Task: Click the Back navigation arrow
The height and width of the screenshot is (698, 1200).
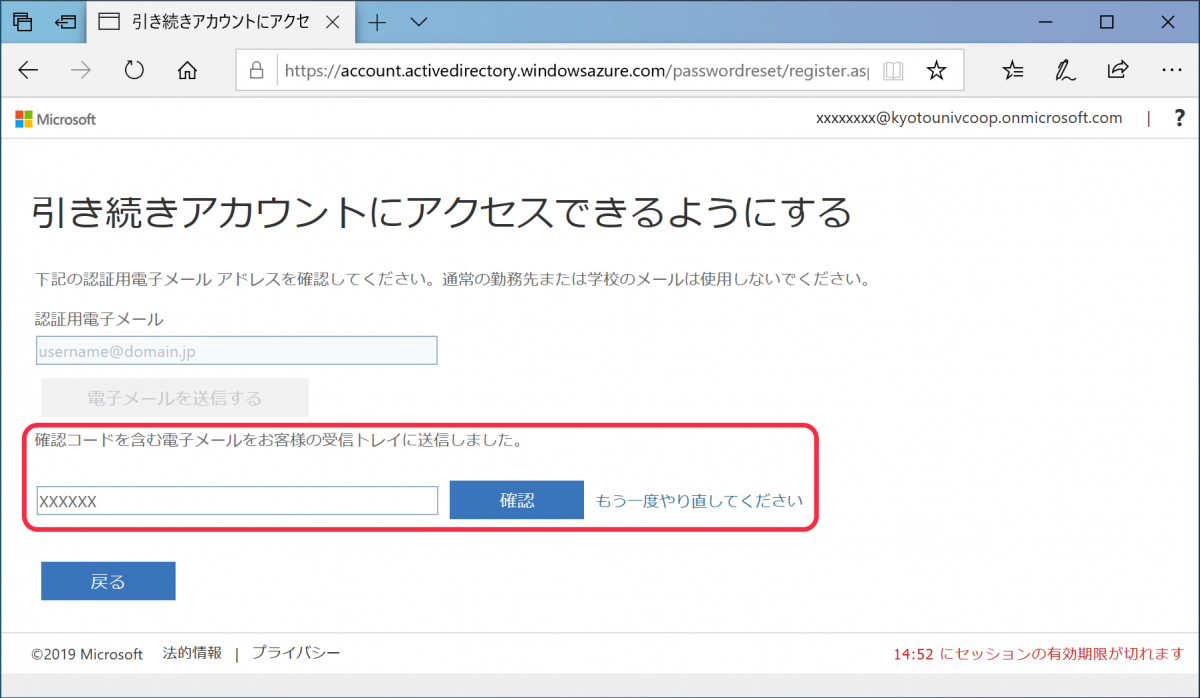Action: 28,70
